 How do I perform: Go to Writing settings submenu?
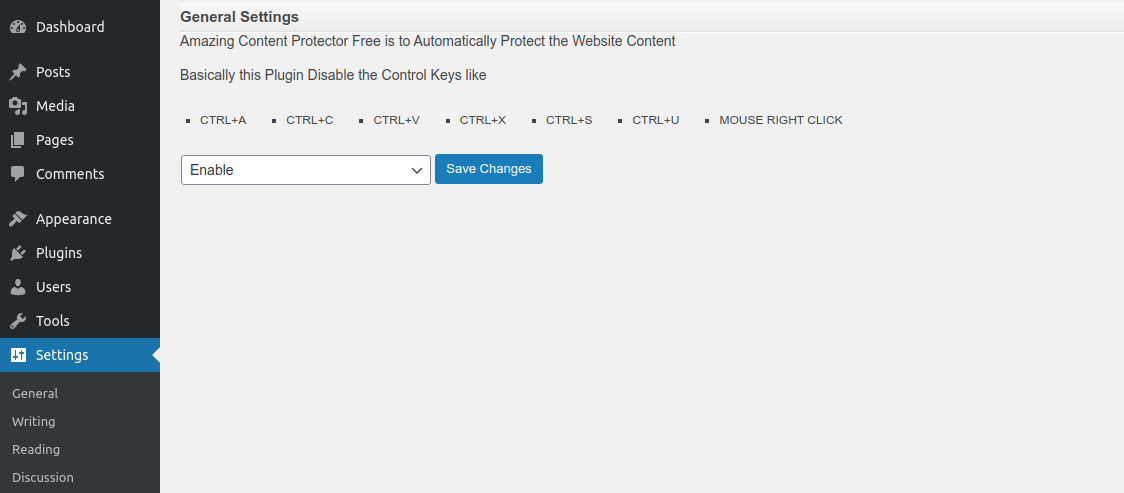tap(34, 421)
